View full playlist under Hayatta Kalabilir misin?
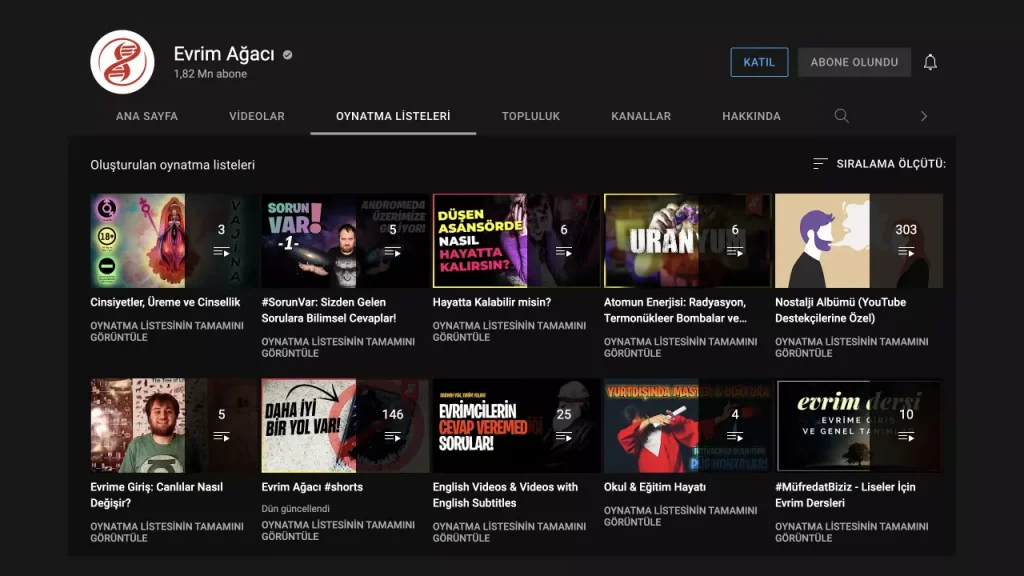 (509, 331)
